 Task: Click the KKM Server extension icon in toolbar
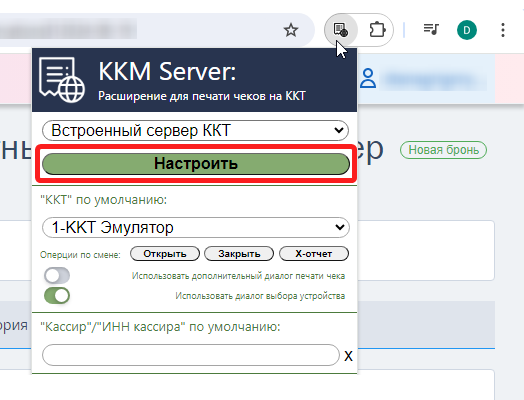[x=341, y=30]
